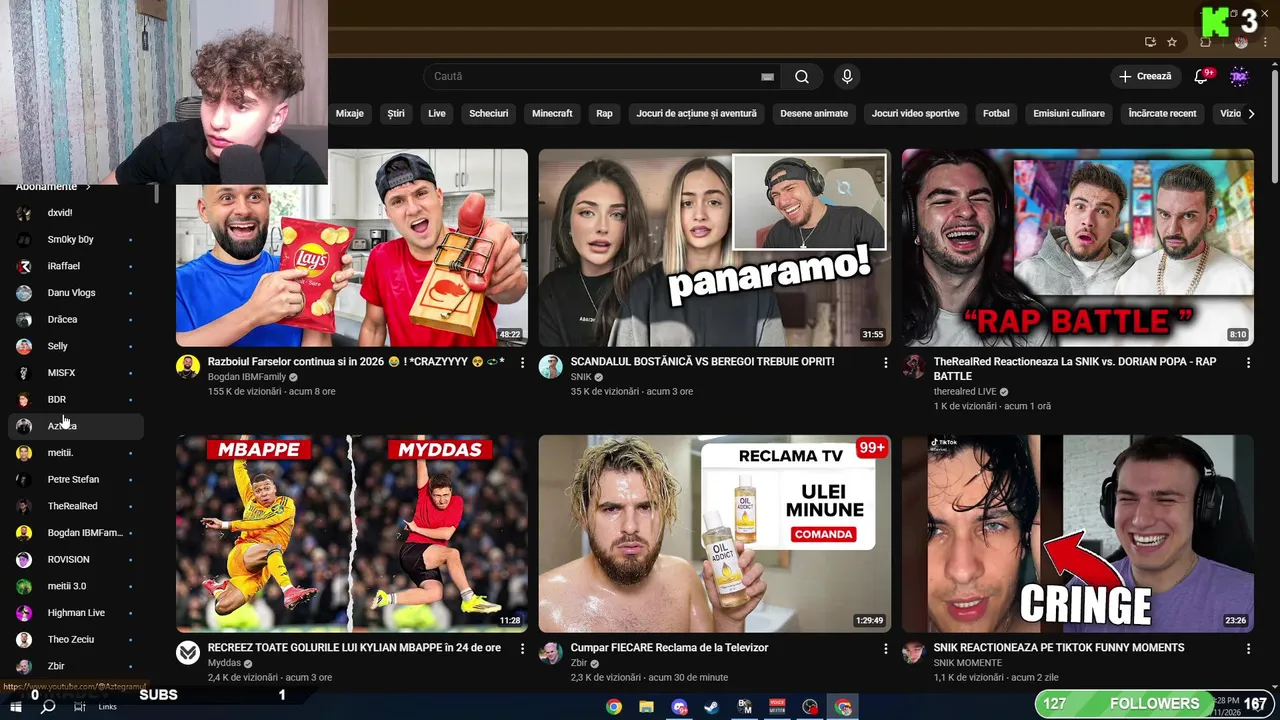
Task: Select the Minecraft filter chip
Action: [552, 114]
